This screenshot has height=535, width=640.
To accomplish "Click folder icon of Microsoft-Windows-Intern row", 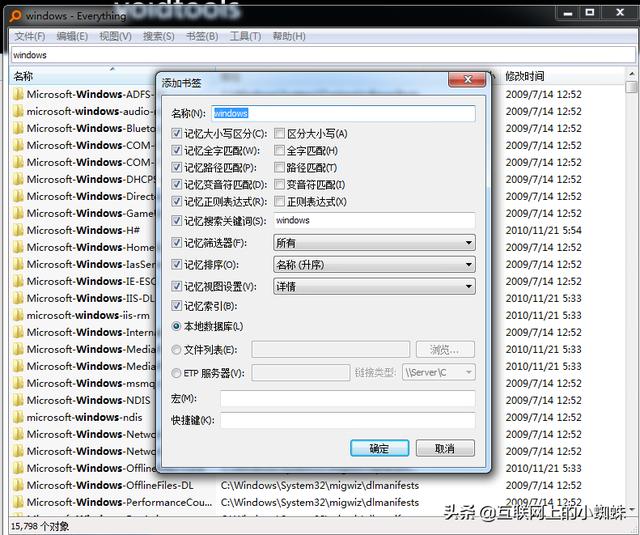I will point(18,333).
